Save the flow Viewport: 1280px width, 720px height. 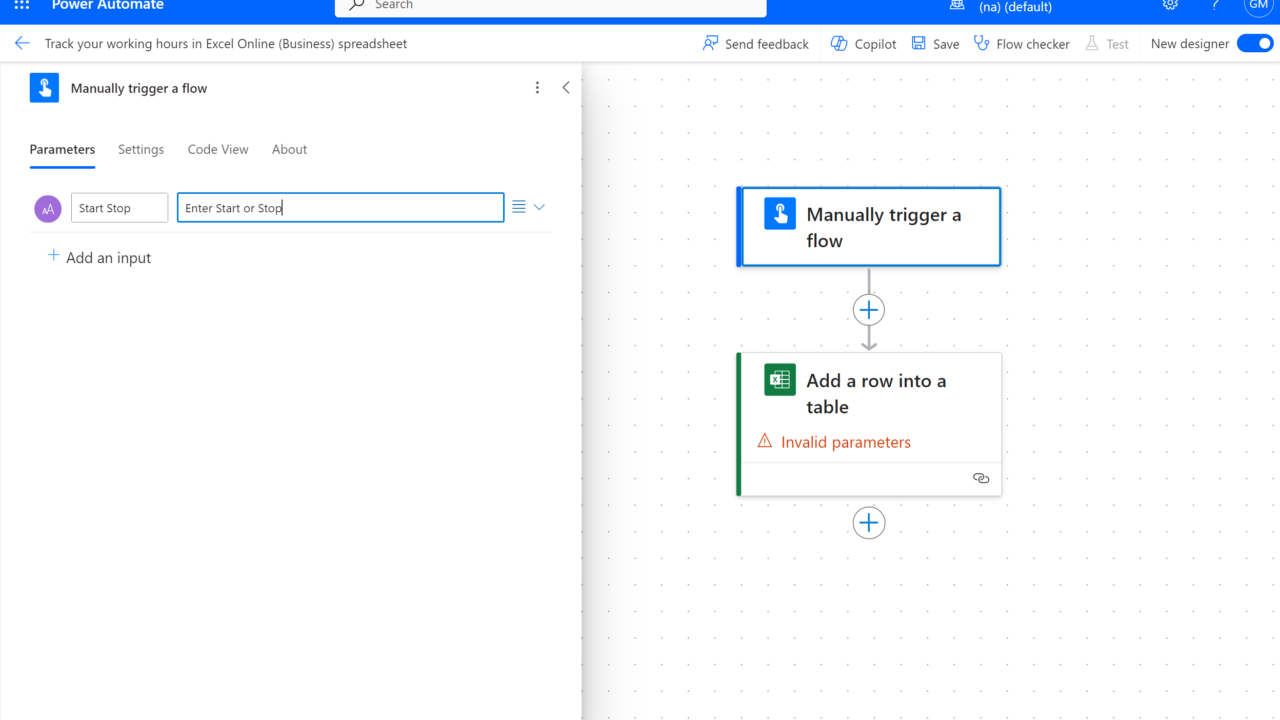[935, 44]
